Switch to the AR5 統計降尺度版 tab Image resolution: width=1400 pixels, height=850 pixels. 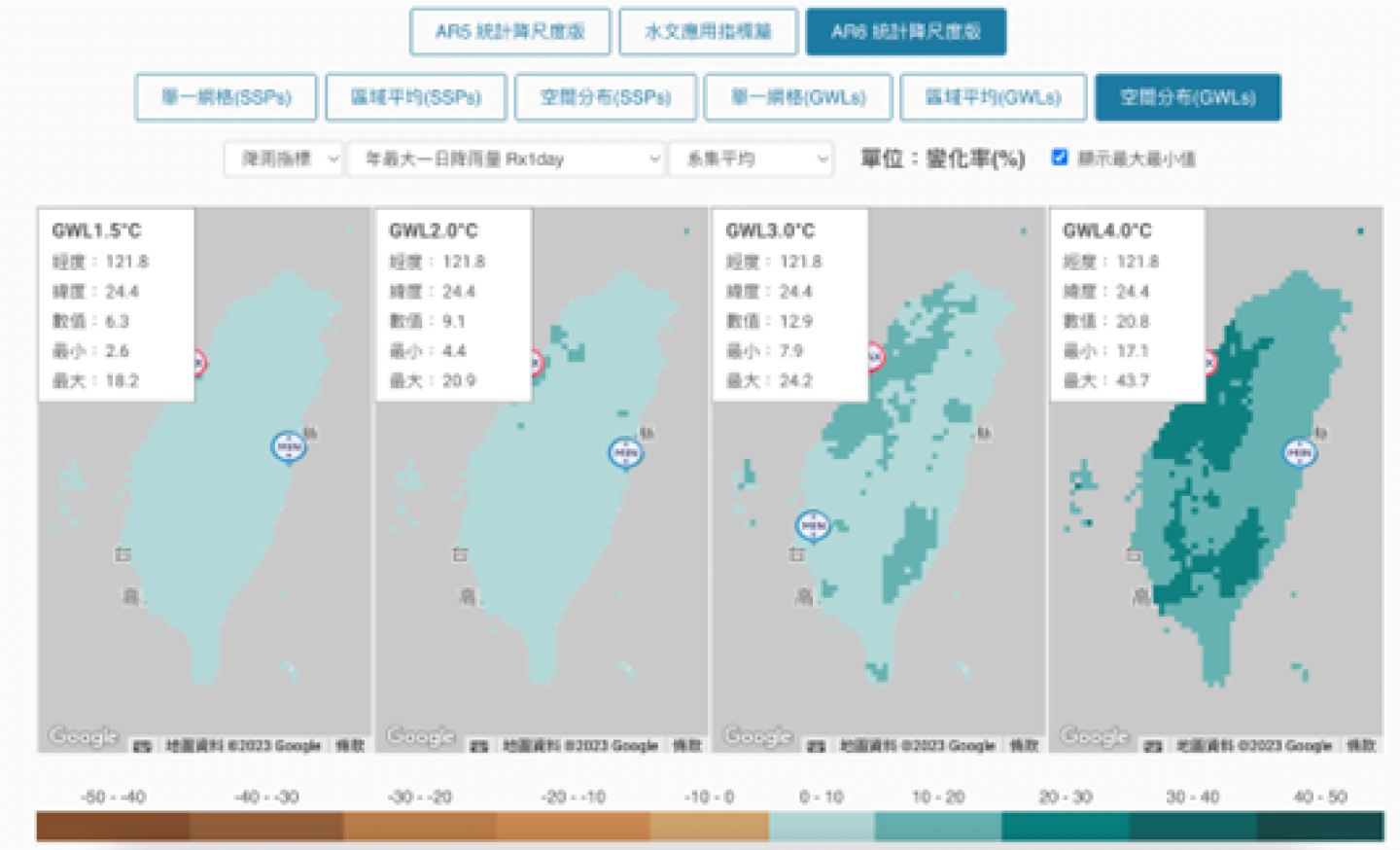click(x=510, y=32)
